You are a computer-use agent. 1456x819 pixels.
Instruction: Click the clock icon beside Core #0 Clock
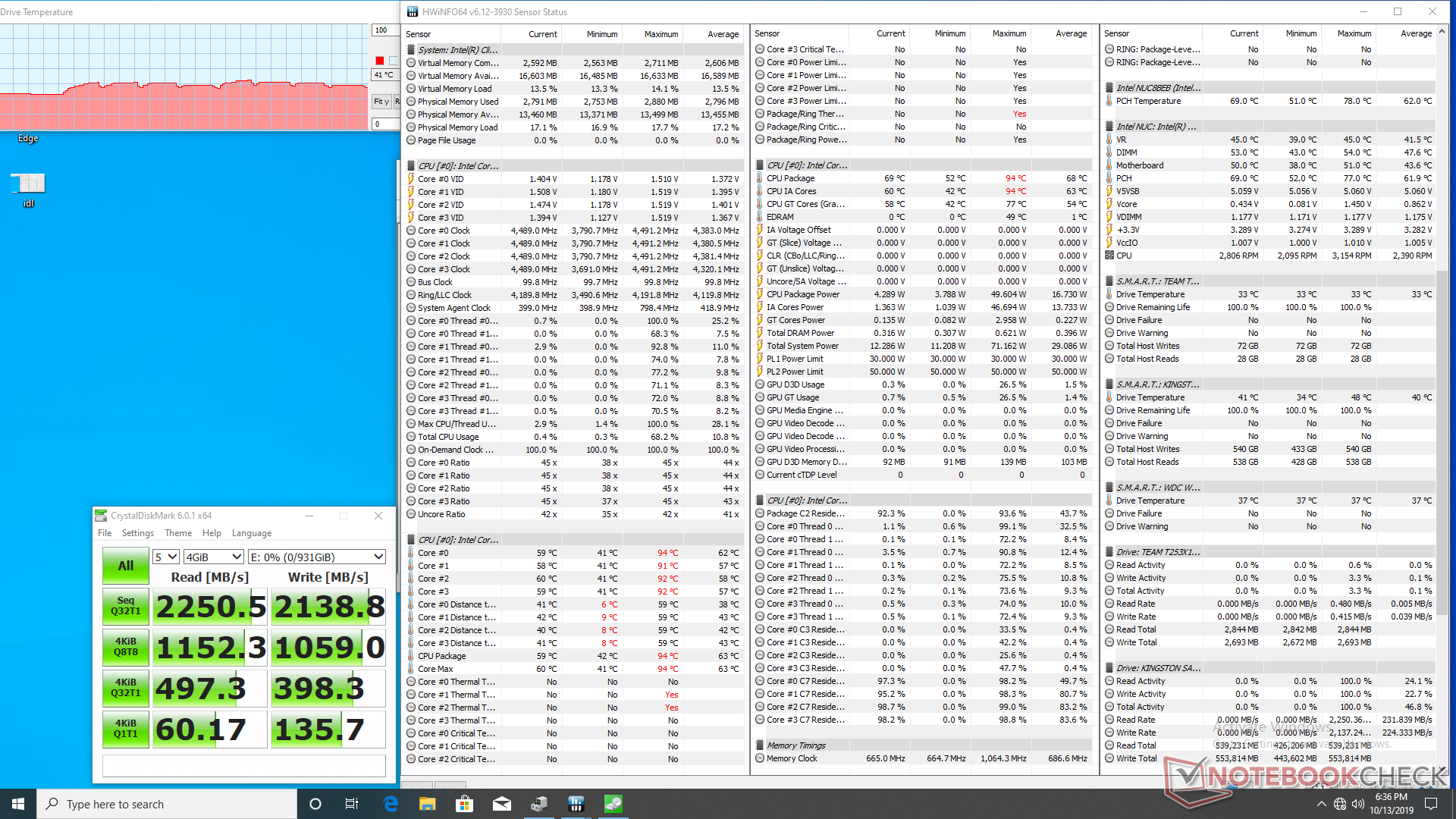click(x=411, y=231)
